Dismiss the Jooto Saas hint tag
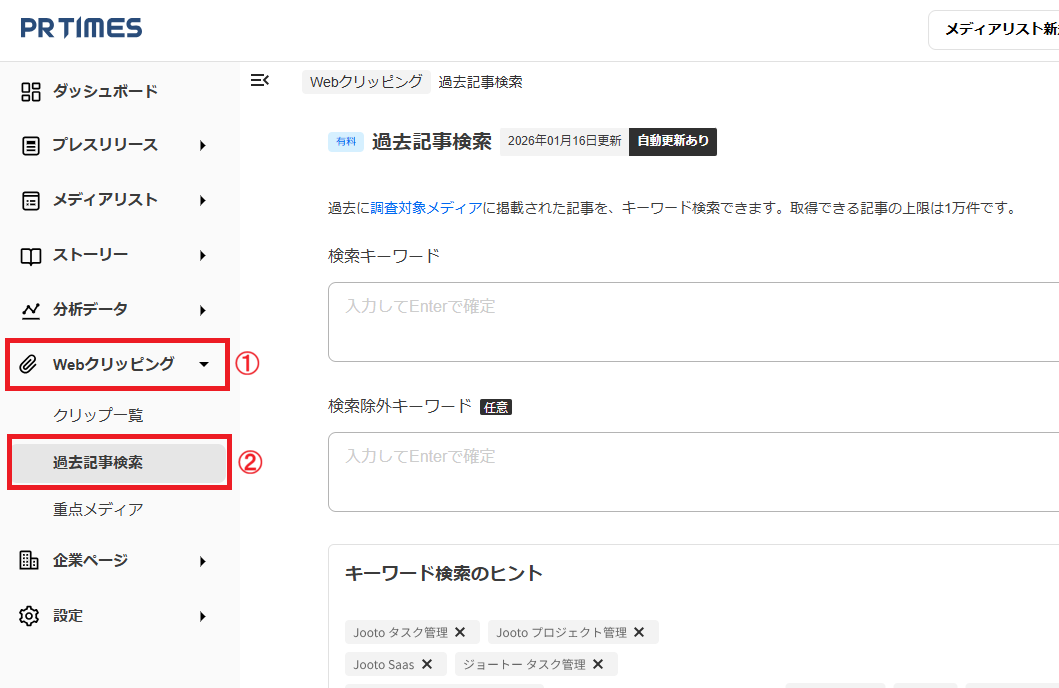 426,663
